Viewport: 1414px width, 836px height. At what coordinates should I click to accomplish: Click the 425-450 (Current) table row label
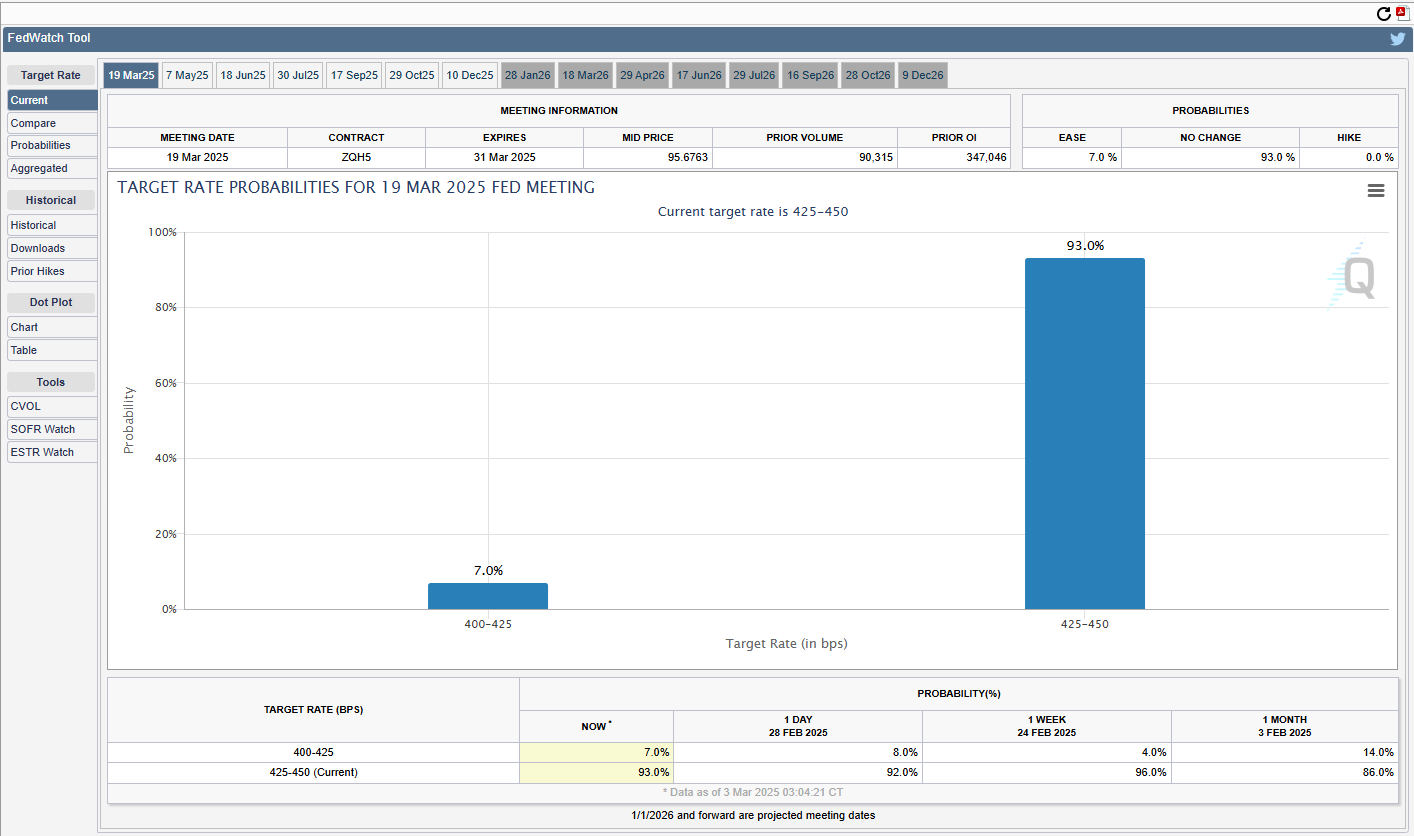click(313, 772)
